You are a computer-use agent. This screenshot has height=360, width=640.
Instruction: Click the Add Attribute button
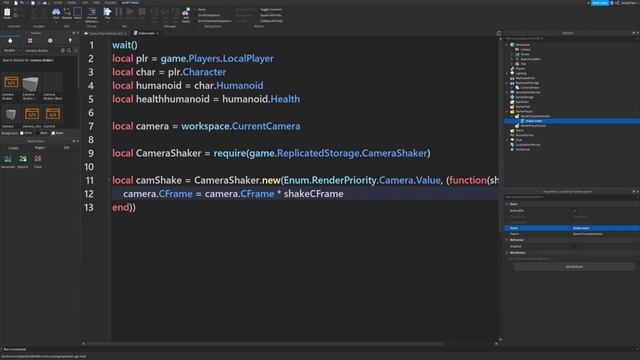(574, 267)
